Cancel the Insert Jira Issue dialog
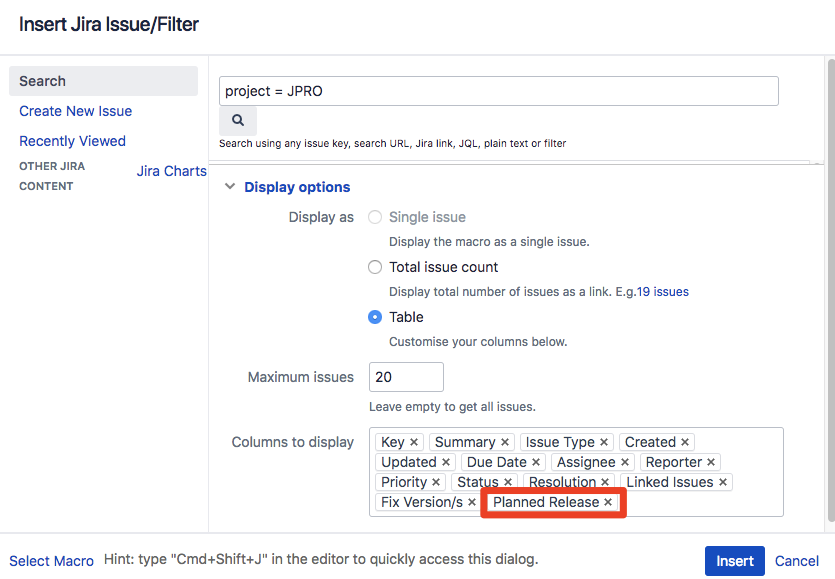 (x=797, y=561)
